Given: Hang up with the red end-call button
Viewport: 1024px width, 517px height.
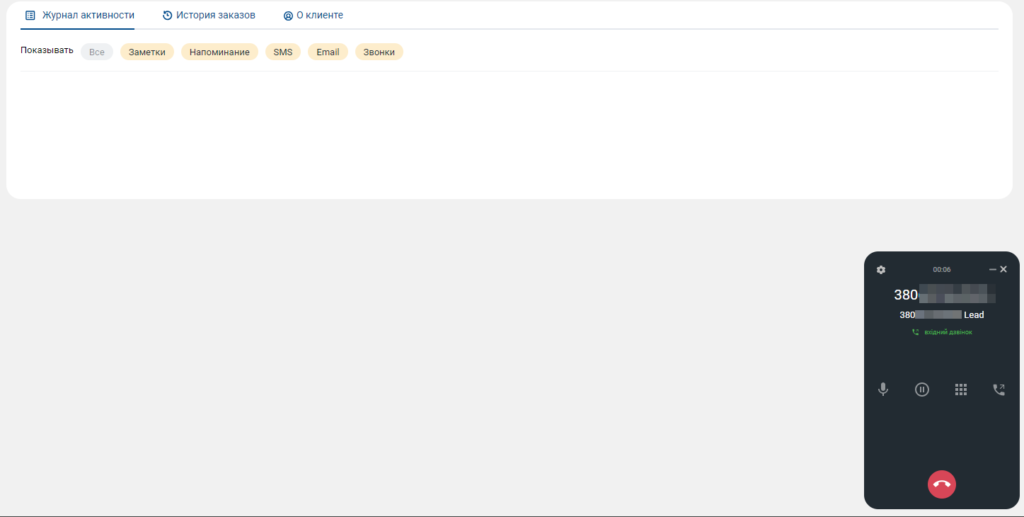Looking at the screenshot, I should click(941, 484).
